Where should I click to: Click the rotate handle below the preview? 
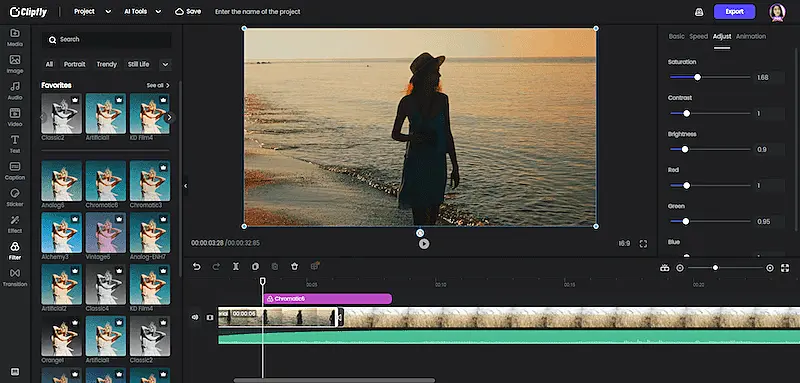click(x=420, y=233)
